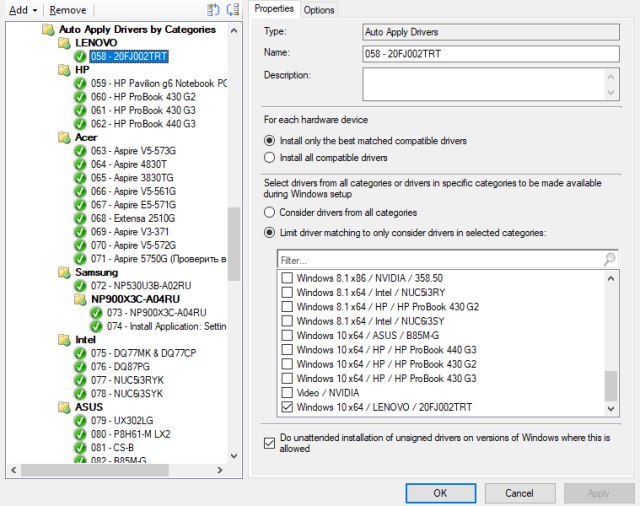Click green check icon of 081 - CS-B
Viewport: 640px width, 506px height.
coord(80,447)
